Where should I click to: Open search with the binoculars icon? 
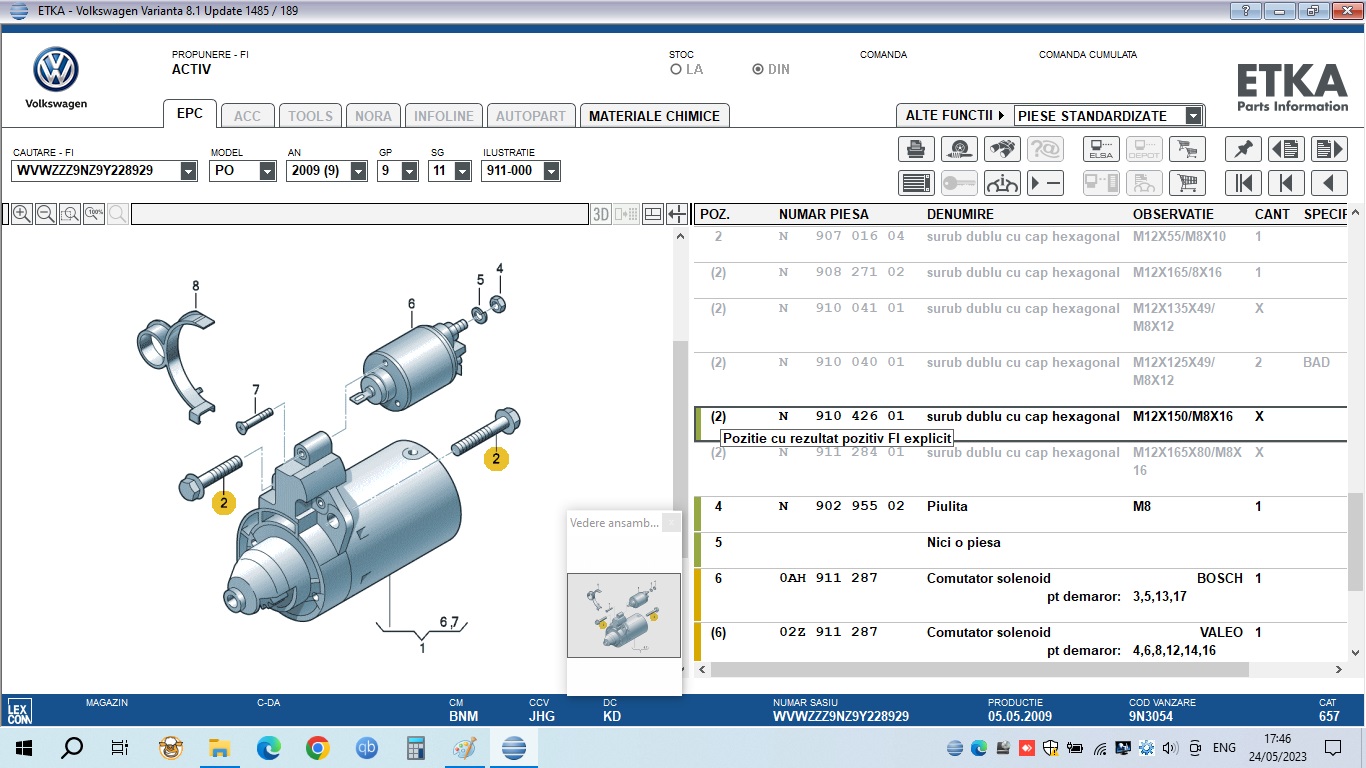(1002, 149)
